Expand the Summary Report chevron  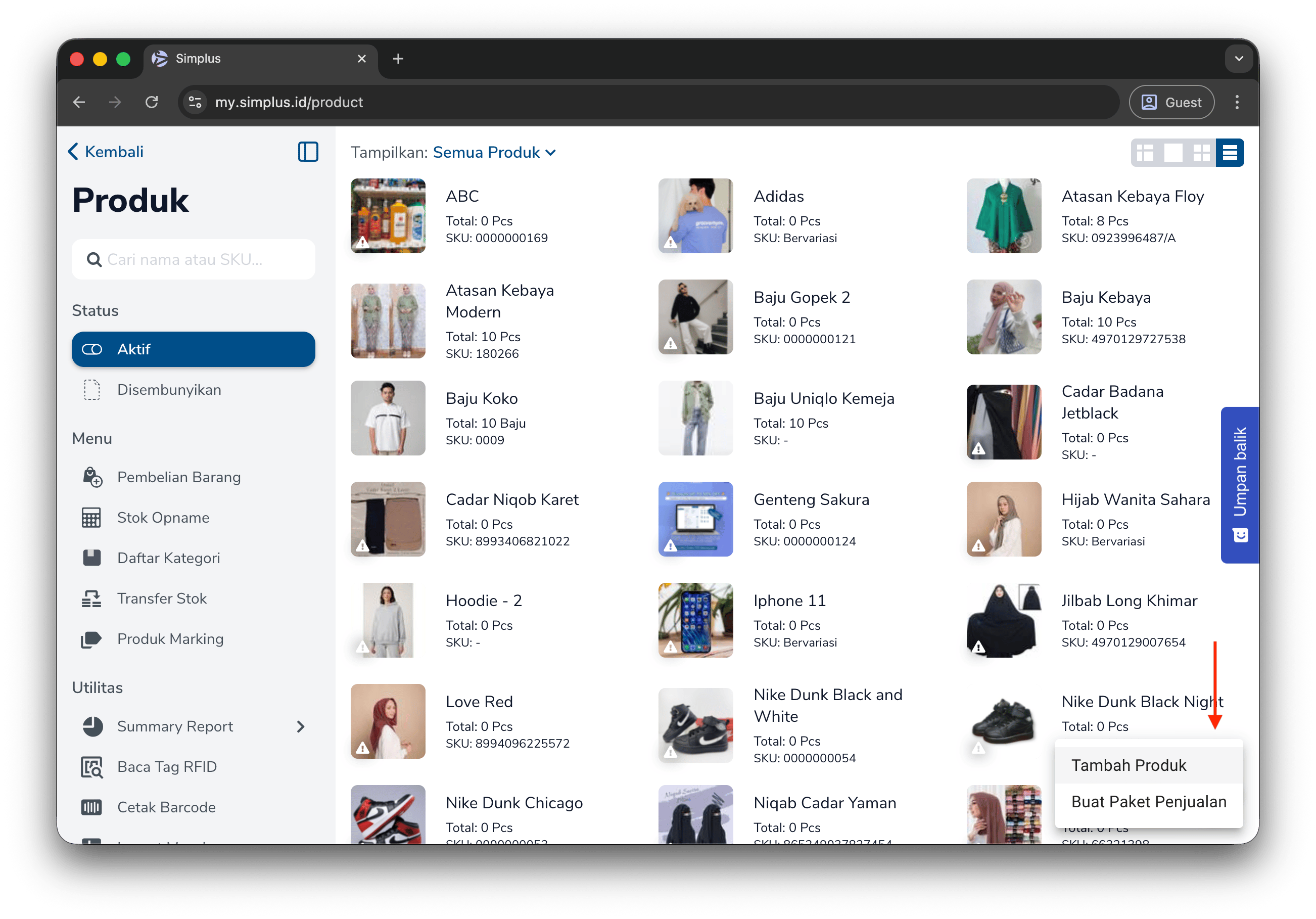pos(301,726)
